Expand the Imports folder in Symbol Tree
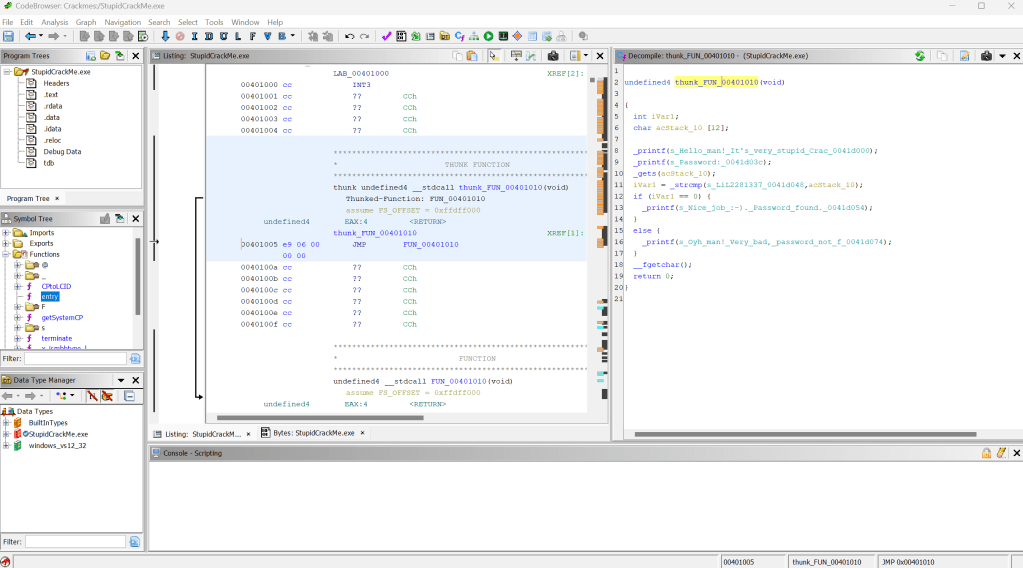 click(6, 233)
